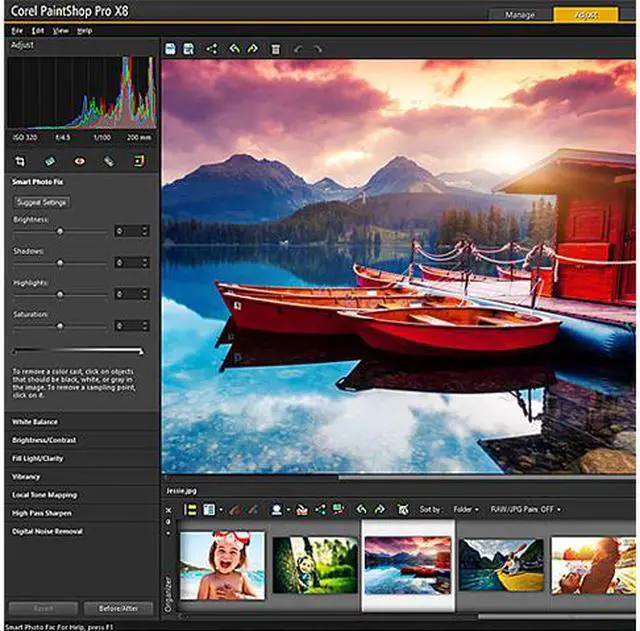Screen dimensions: 640x631
Task: Click the Saturation value stepper arrows
Action: coord(146,326)
